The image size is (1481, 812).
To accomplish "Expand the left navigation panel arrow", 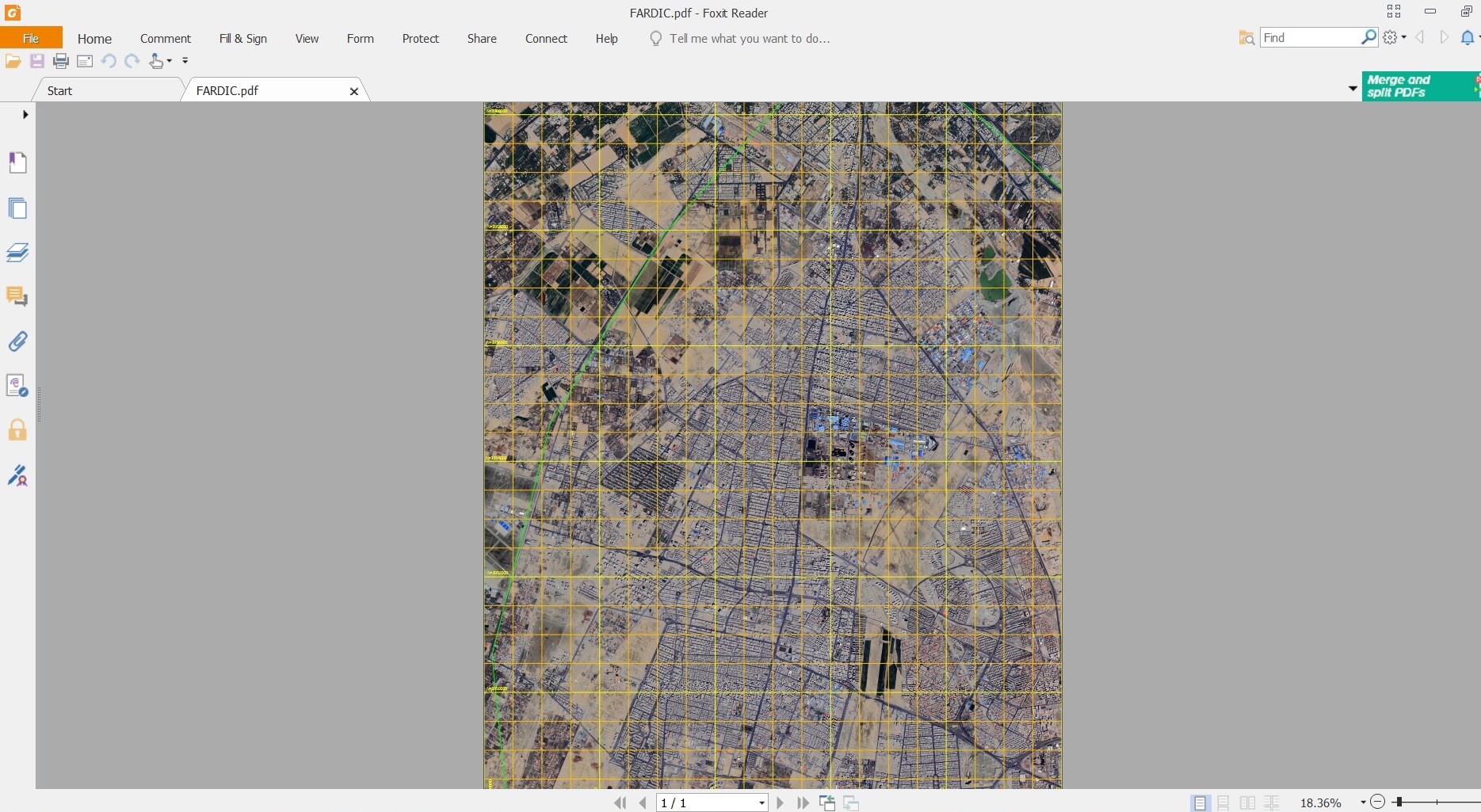I will click(x=25, y=114).
